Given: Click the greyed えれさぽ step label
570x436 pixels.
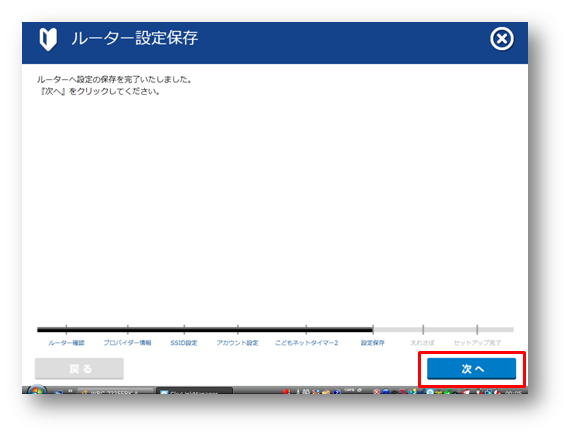Looking at the screenshot, I should [x=422, y=343].
